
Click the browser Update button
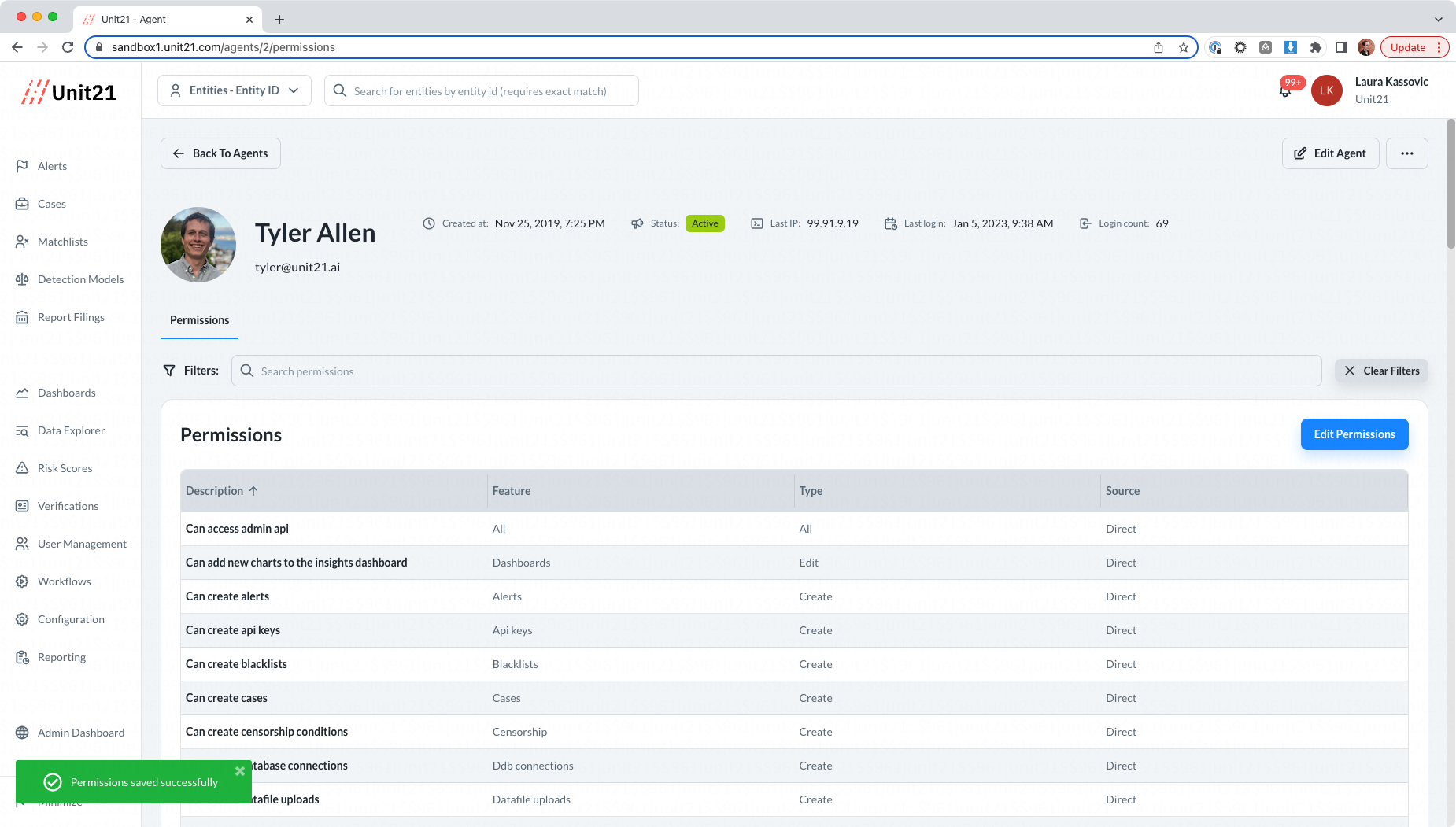(x=1414, y=47)
